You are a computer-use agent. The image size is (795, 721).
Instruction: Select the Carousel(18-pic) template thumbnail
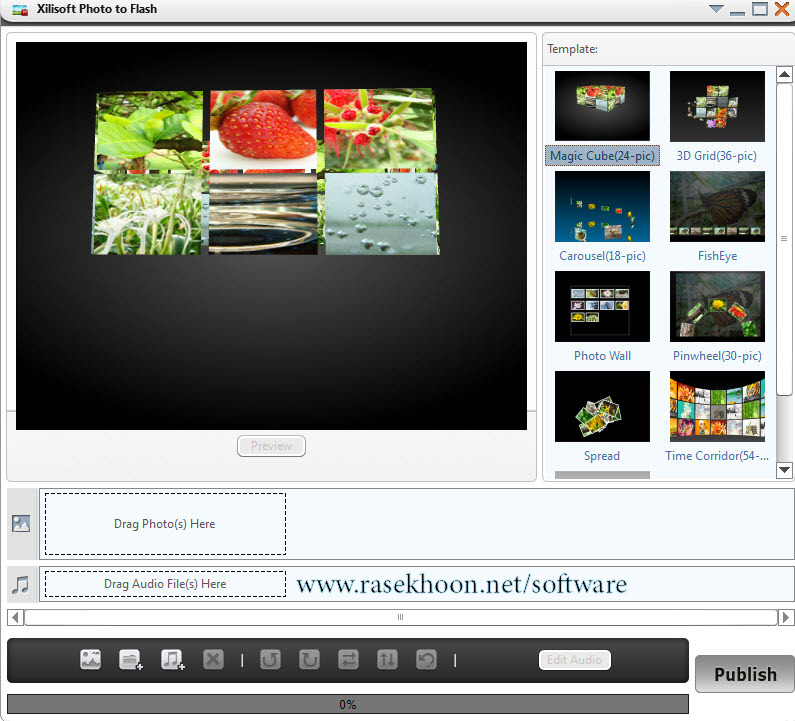tap(602, 206)
